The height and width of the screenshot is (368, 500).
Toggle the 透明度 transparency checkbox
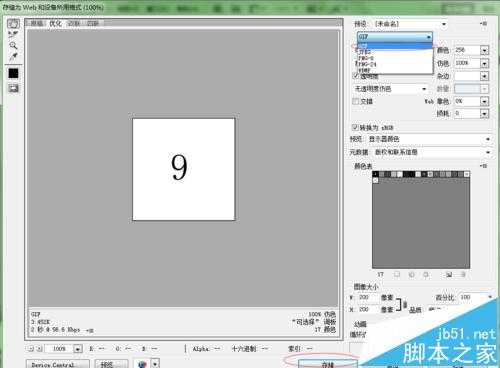pyautogui.click(x=356, y=76)
